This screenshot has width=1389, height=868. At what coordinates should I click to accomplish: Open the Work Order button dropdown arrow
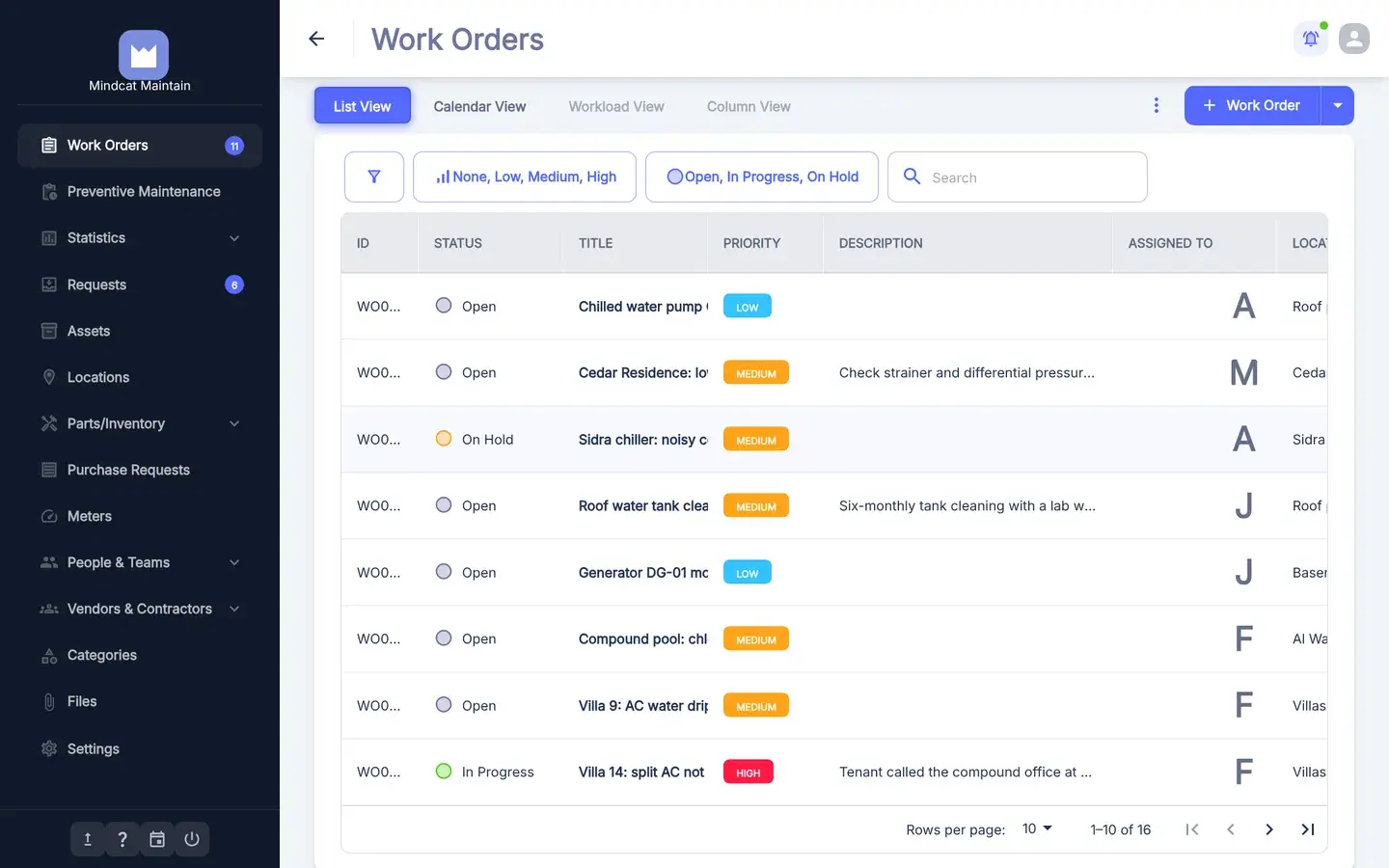point(1338,105)
